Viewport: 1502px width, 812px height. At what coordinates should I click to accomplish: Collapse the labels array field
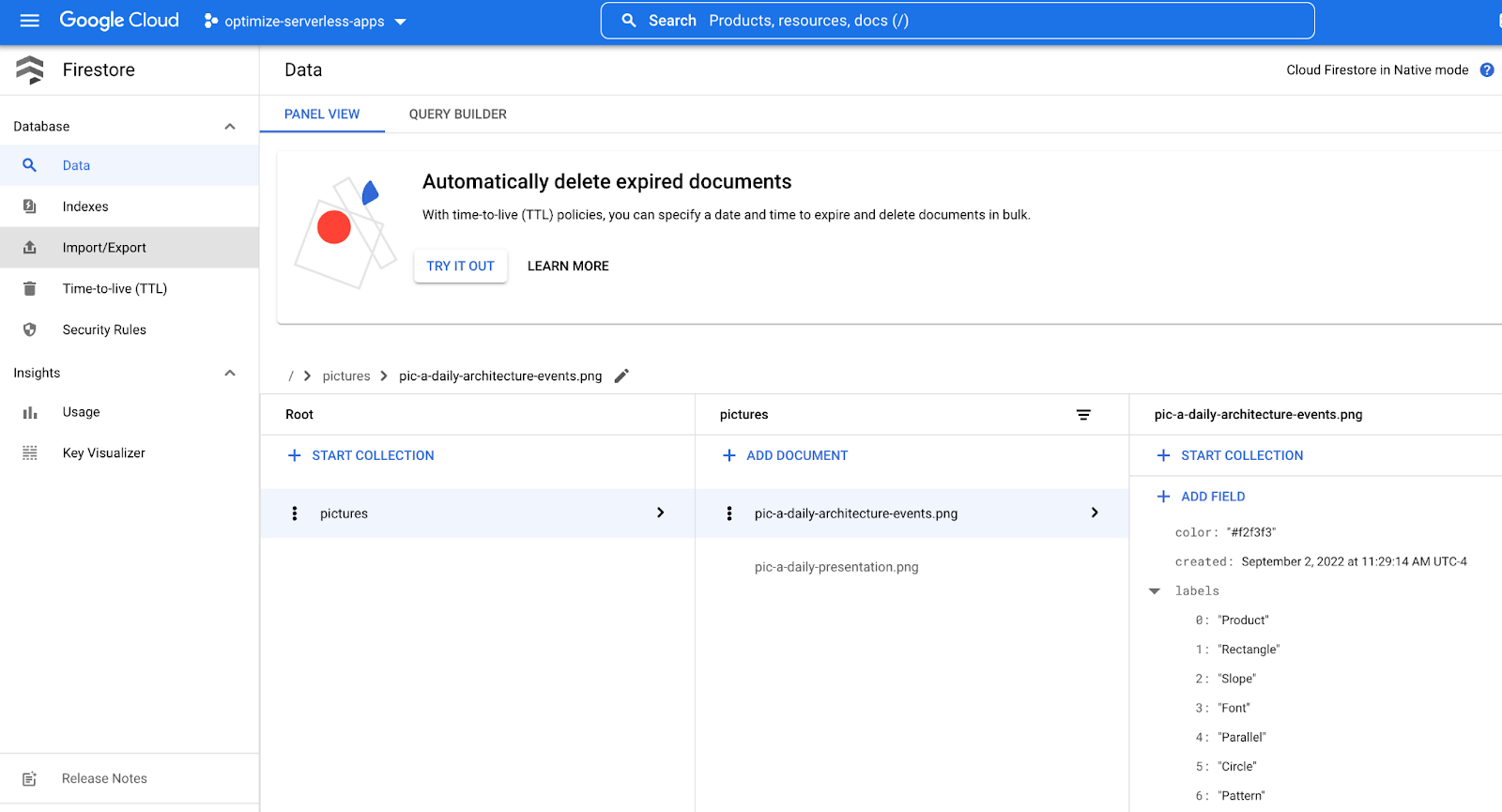(1155, 591)
